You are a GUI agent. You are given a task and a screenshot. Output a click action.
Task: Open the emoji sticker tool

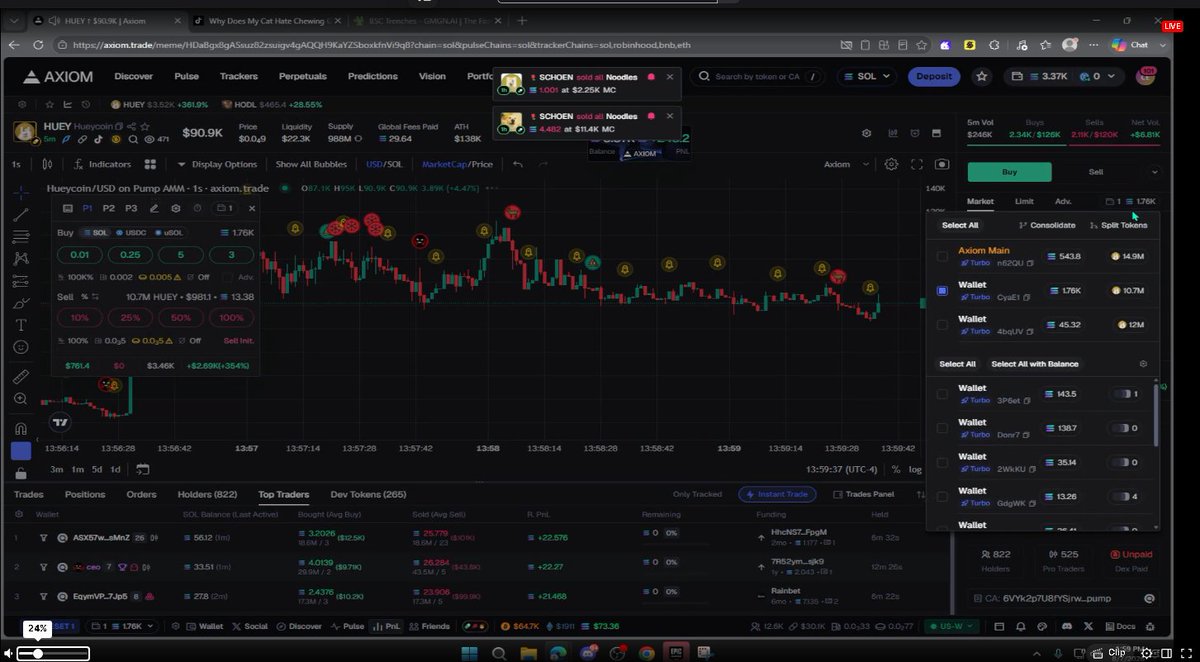tap(21, 347)
